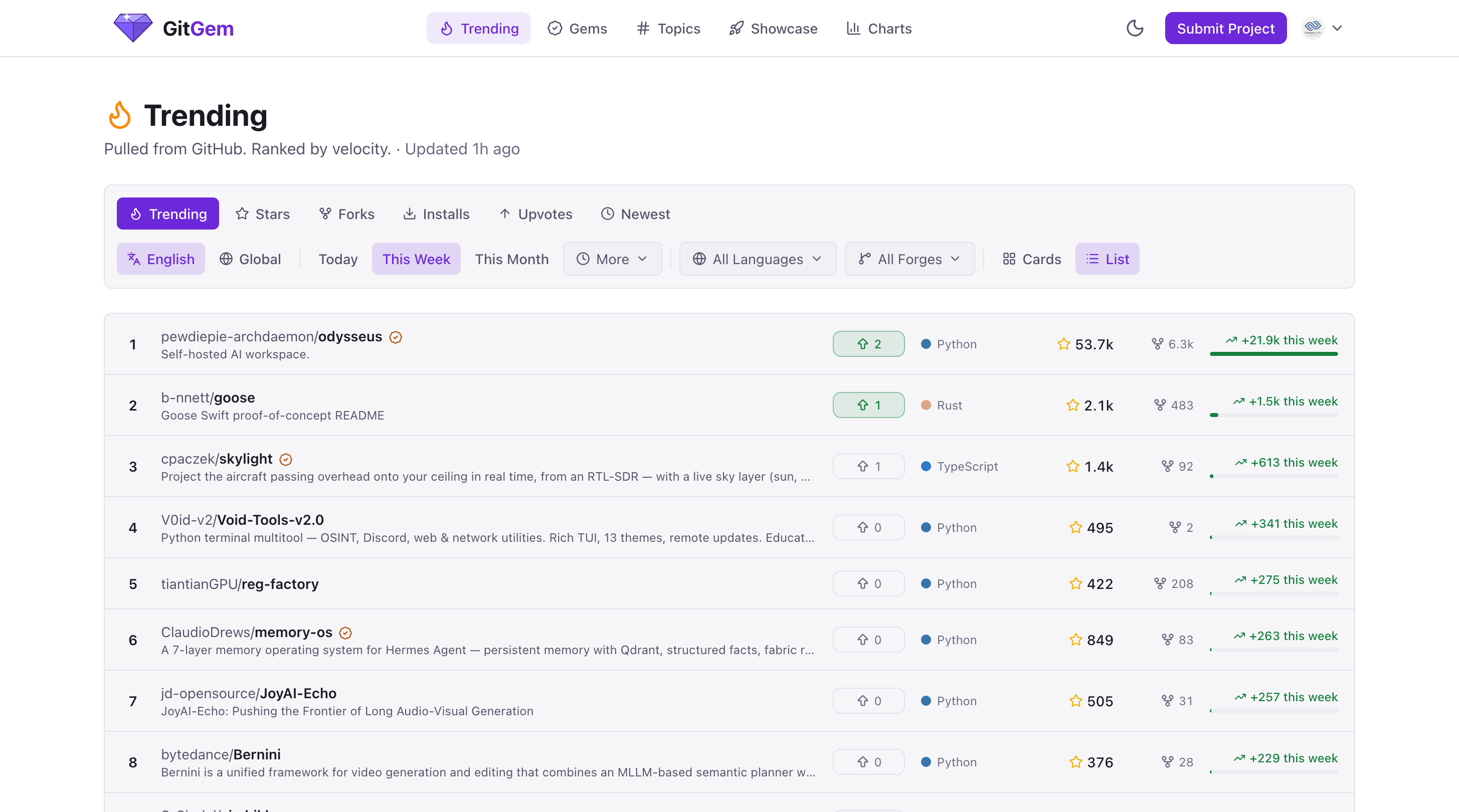This screenshot has height=812, width=1459.
Task: Switch to Cards view
Action: (x=1031, y=259)
